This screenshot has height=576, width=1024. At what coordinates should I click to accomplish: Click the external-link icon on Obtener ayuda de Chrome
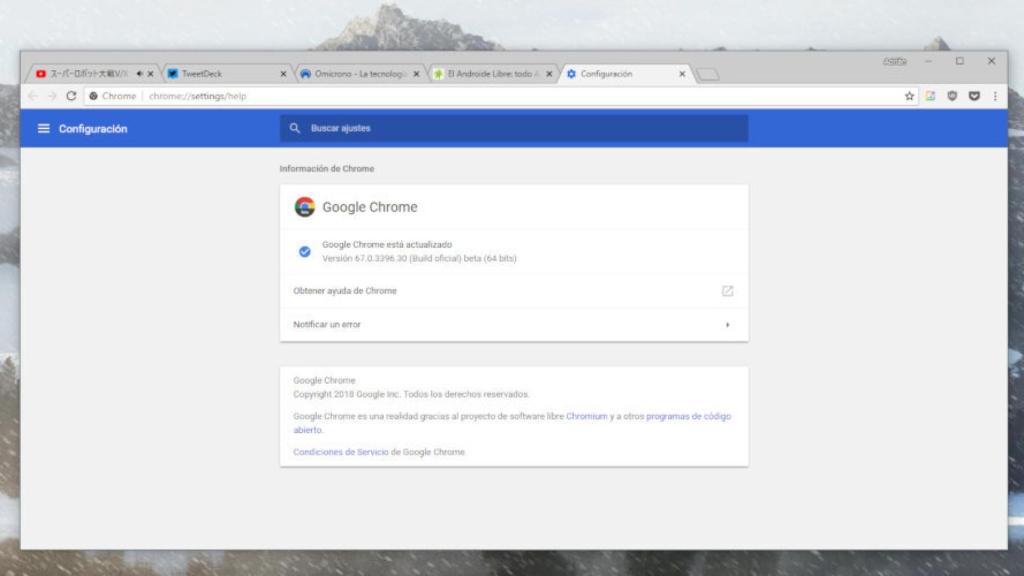pyautogui.click(x=728, y=290)
